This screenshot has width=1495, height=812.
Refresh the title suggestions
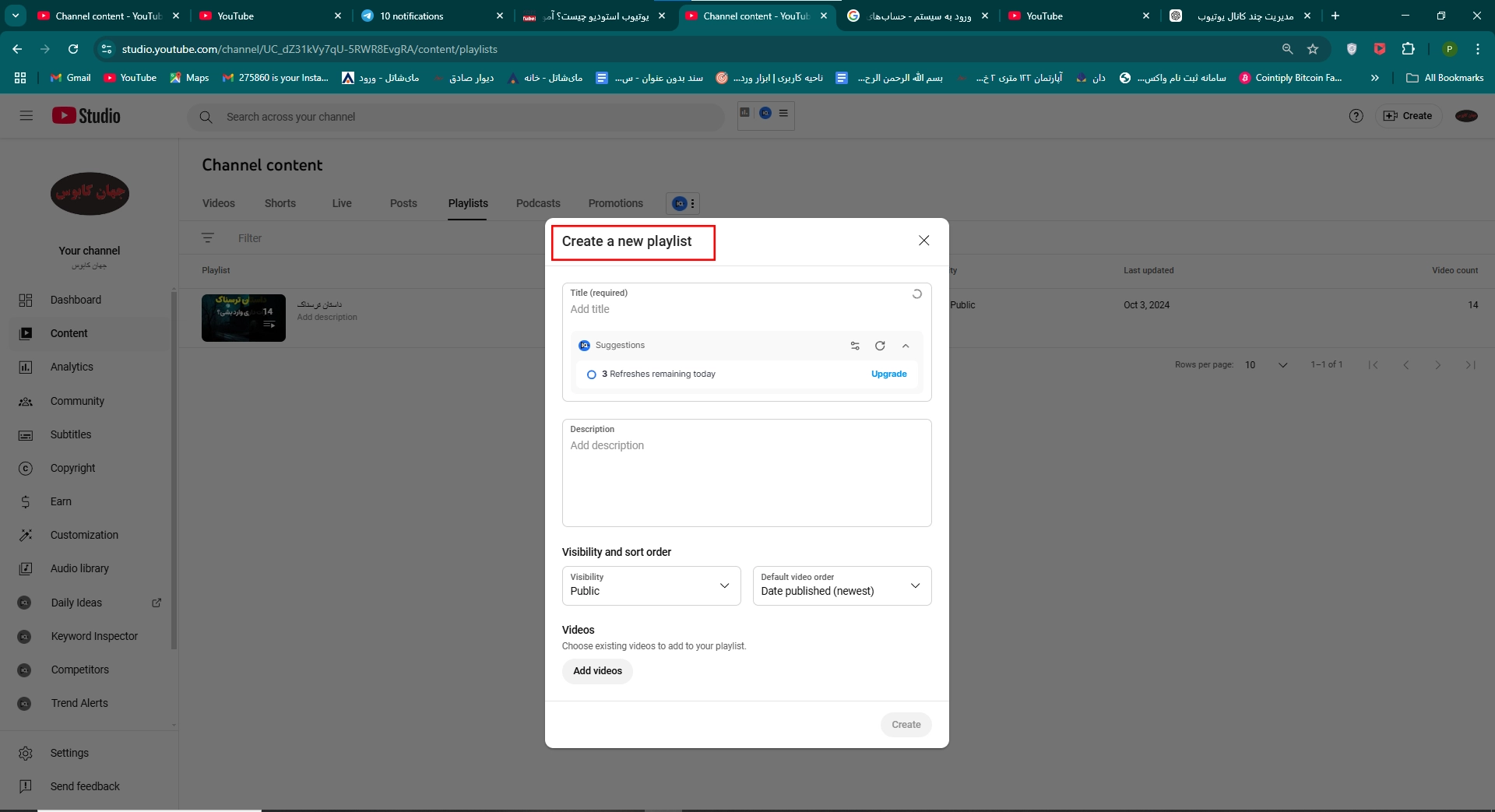point(880,346)
